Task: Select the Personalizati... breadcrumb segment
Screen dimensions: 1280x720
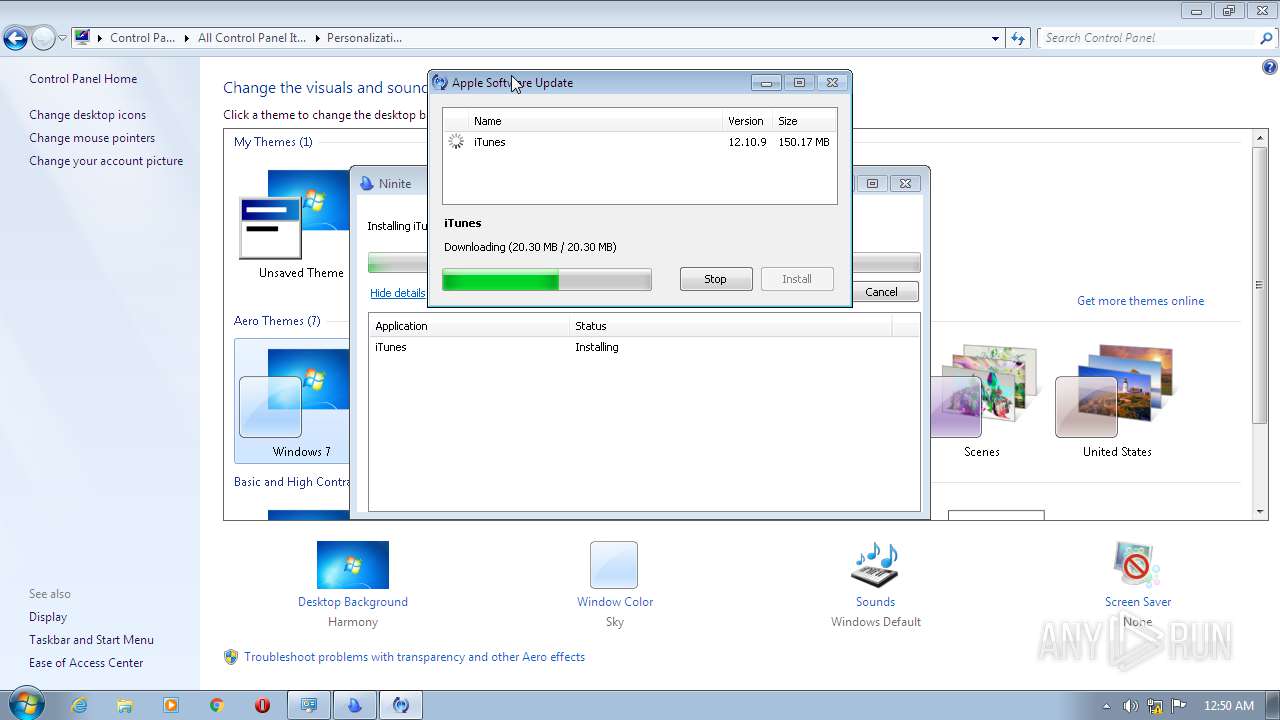Action: [x=364, y=38]
